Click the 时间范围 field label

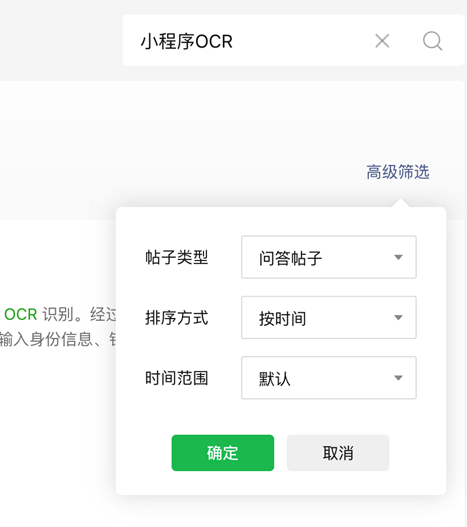click(177, 378)
